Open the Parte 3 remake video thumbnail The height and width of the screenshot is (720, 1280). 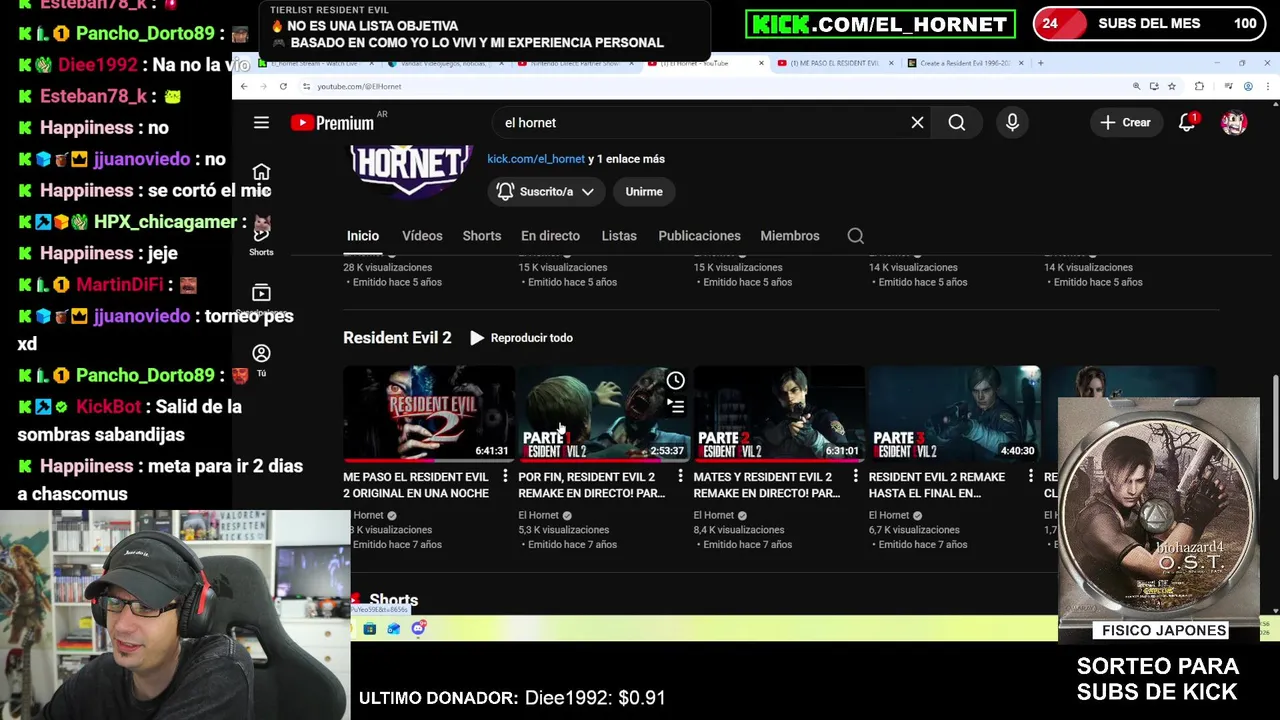pyautogui.click(x=954, y=413)
